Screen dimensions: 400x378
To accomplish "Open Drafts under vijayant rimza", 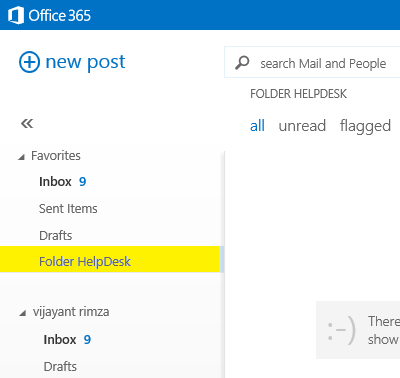I will [60, 366].
